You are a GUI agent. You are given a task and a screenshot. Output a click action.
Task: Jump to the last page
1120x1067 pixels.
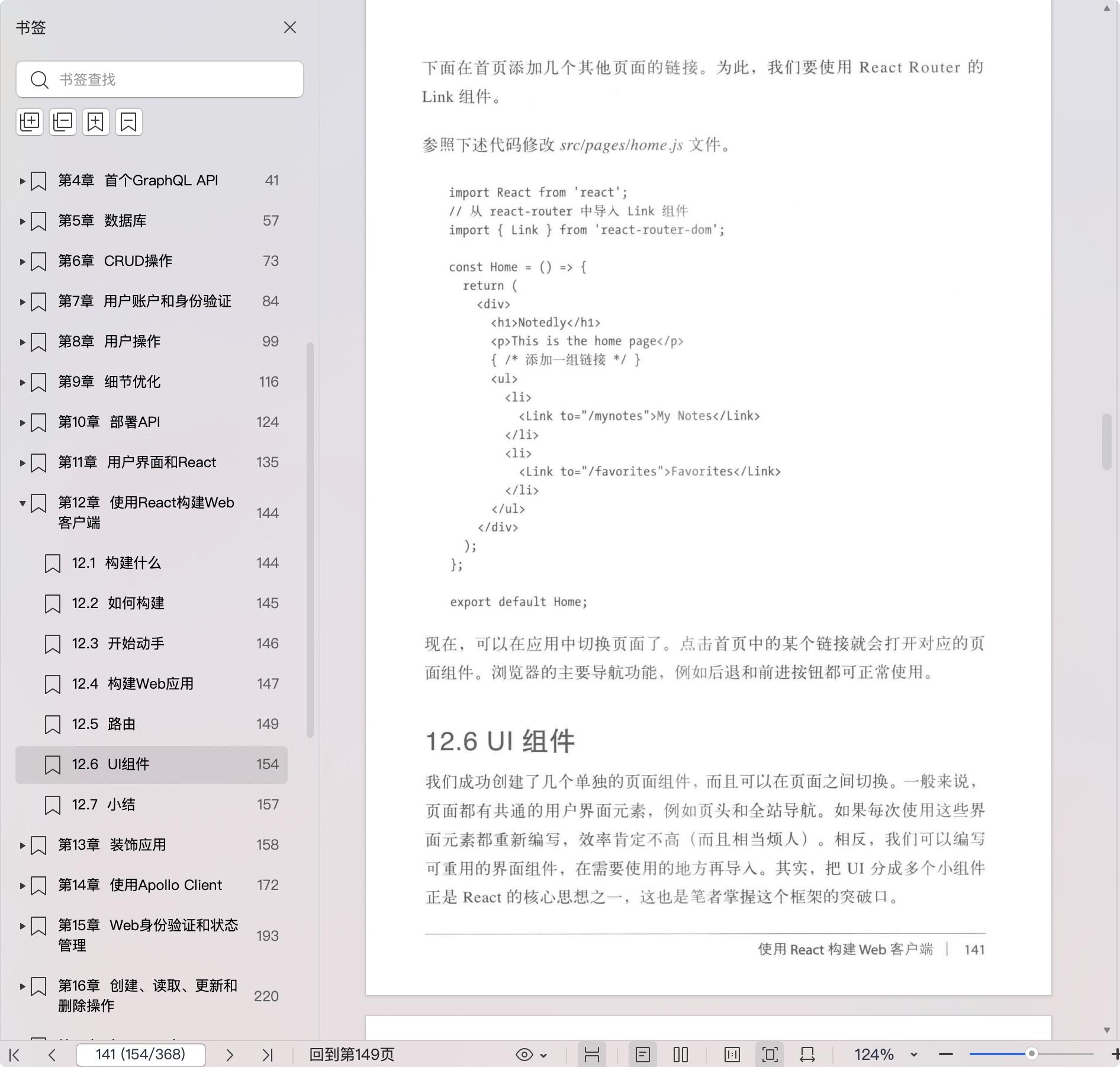[x=268, y=1055]
